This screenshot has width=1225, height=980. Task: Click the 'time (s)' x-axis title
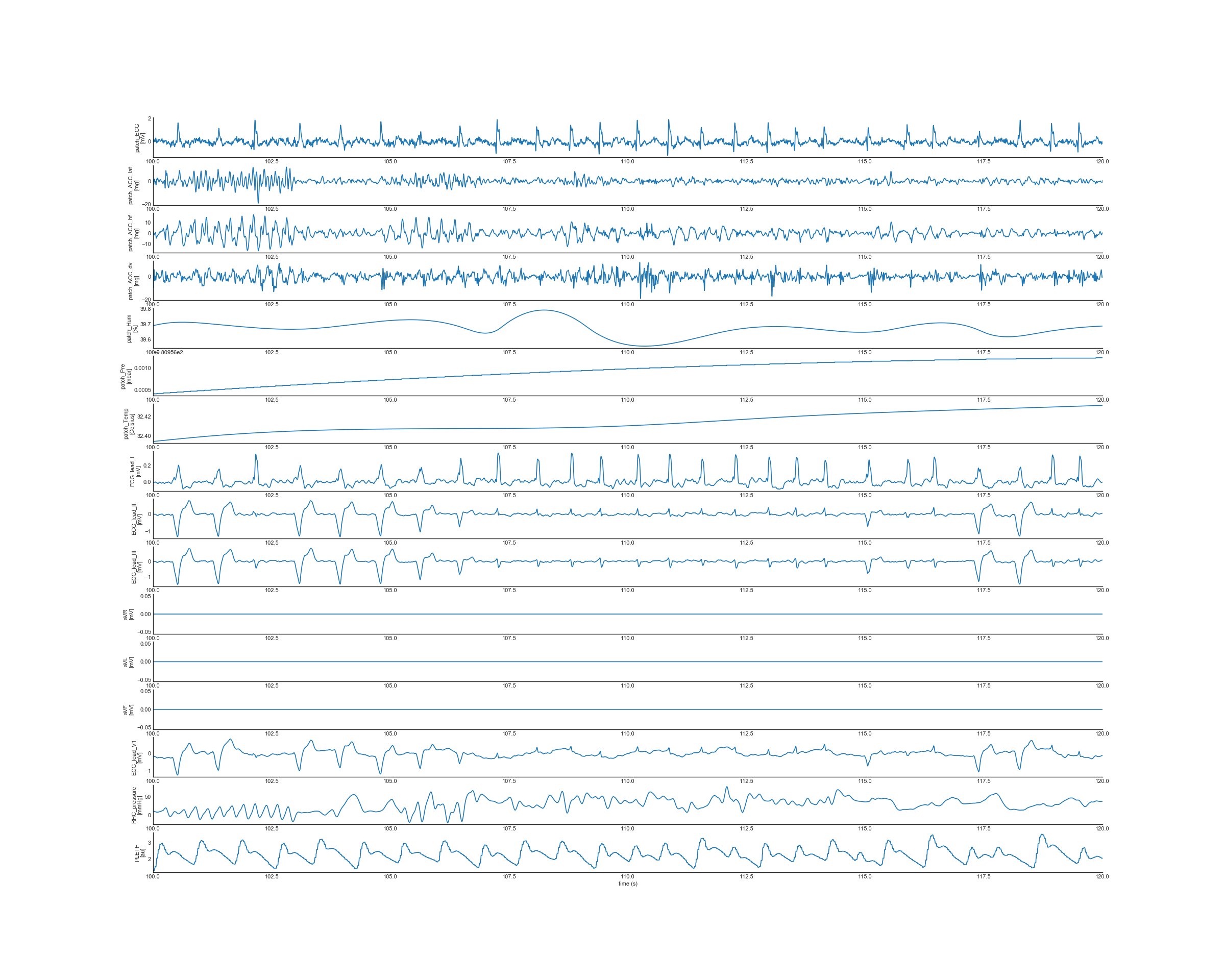click(628, 884)
